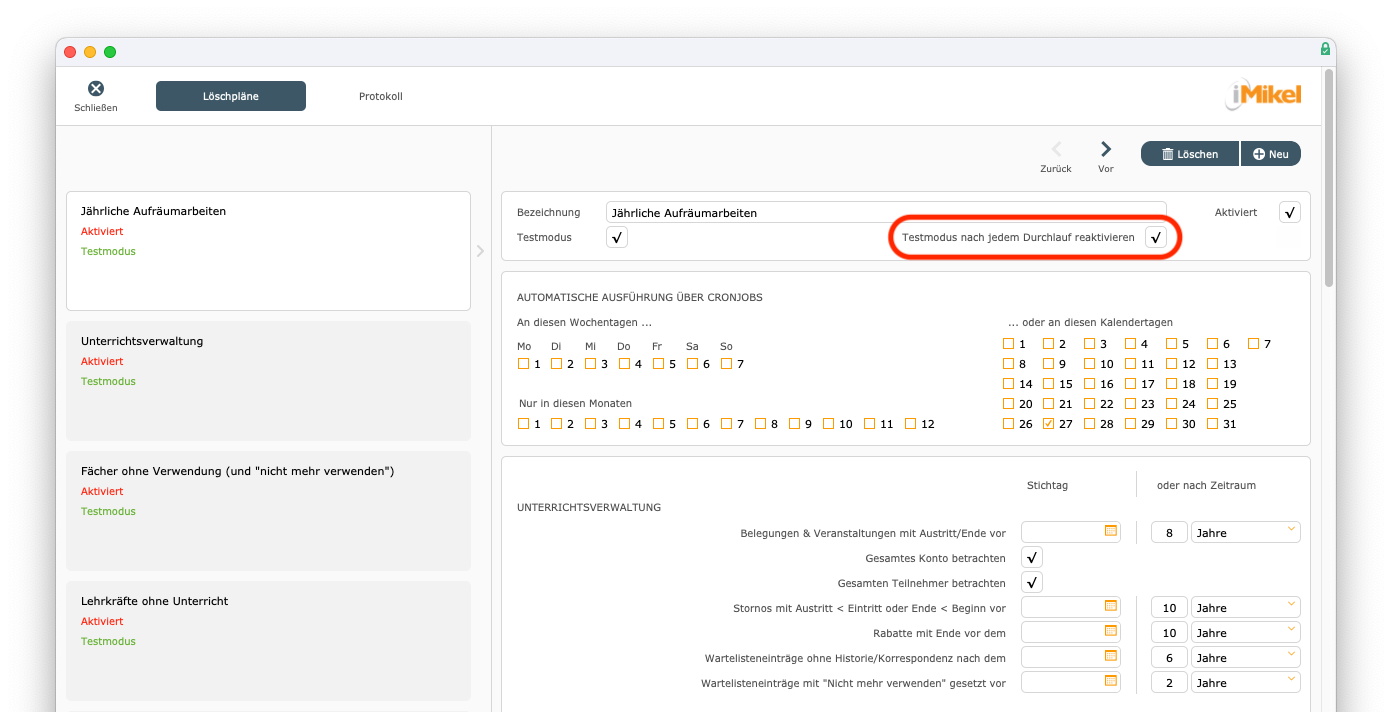The image size is (1392, 712).
Task: Open Jahre dropdown for Rabatte row
Action: (x=1245, y=632)
